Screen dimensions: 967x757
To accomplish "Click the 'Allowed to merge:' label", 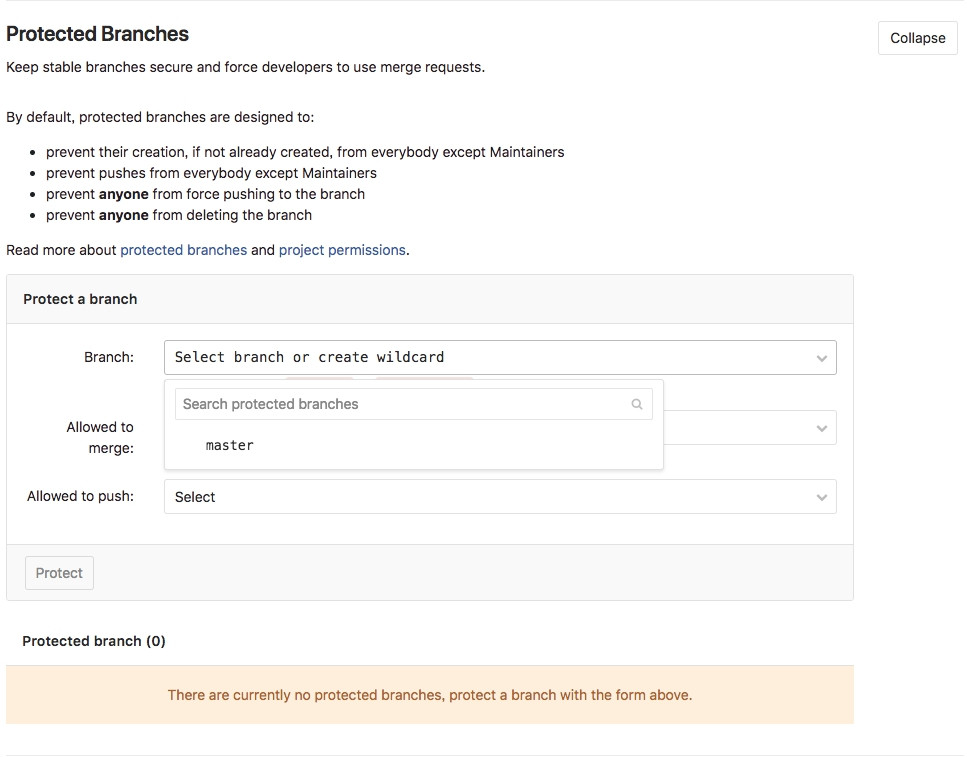I will [x=100, y=437].
